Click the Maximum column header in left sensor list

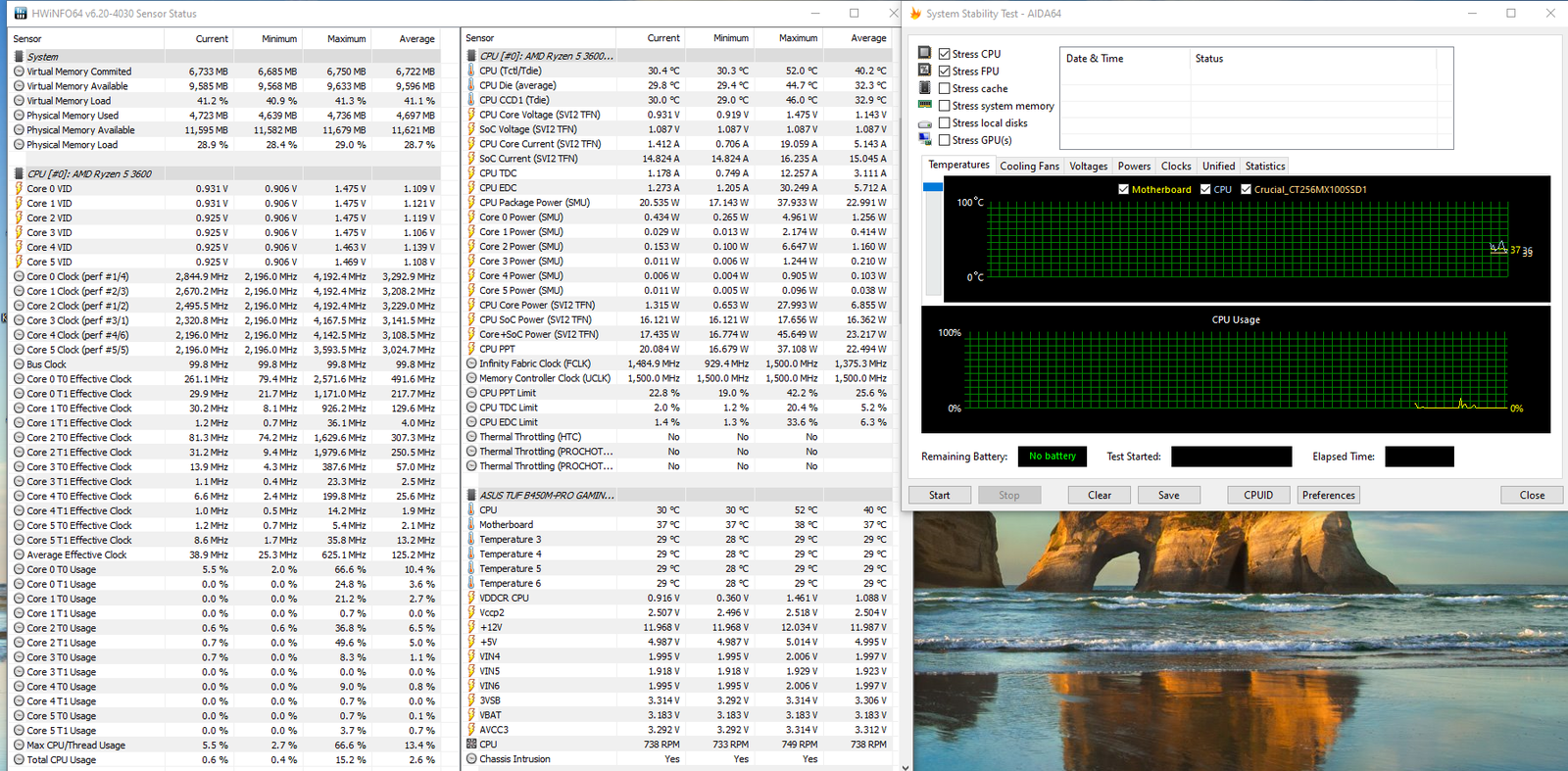346,39
